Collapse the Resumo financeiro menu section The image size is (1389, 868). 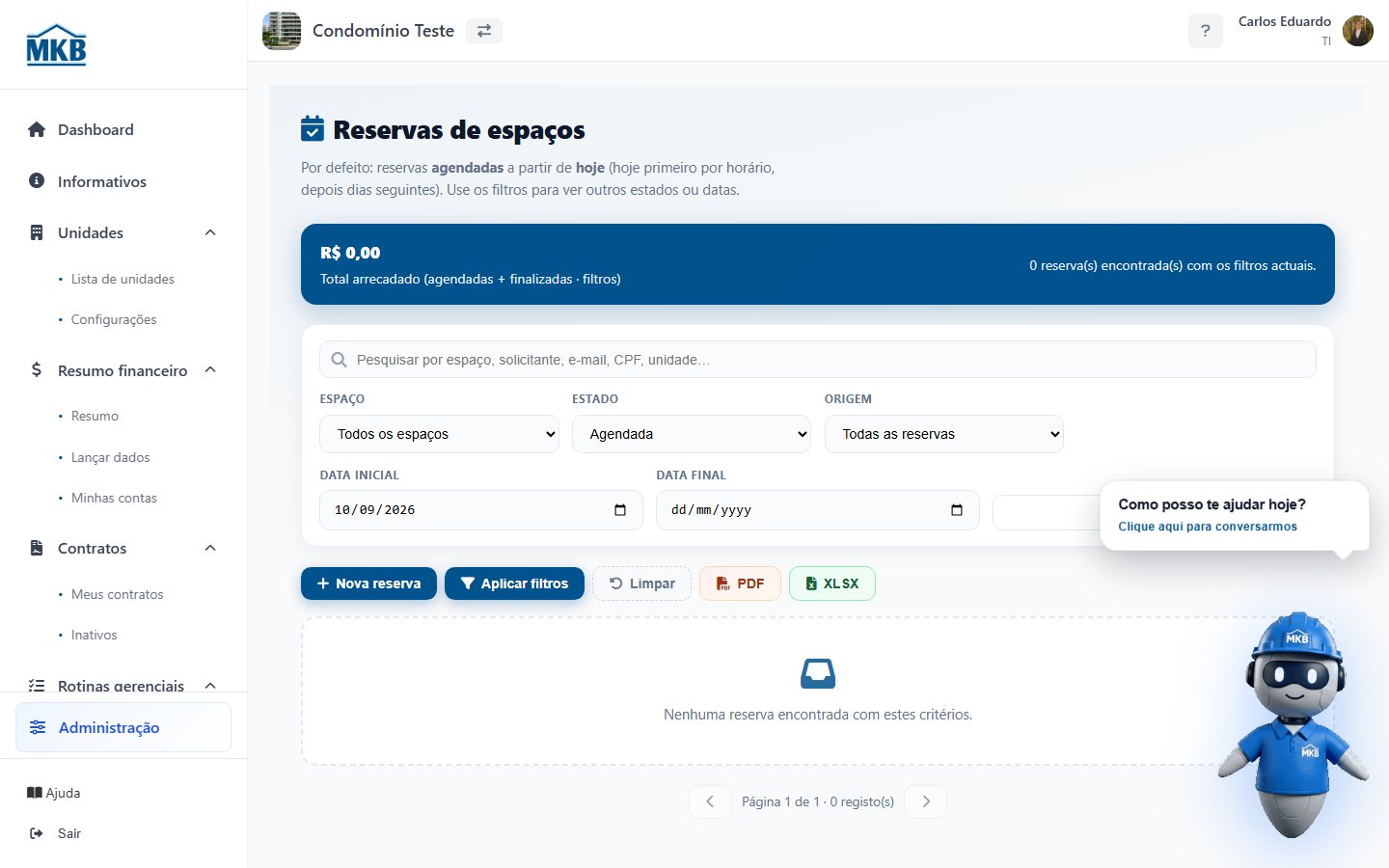click(210, 370)
